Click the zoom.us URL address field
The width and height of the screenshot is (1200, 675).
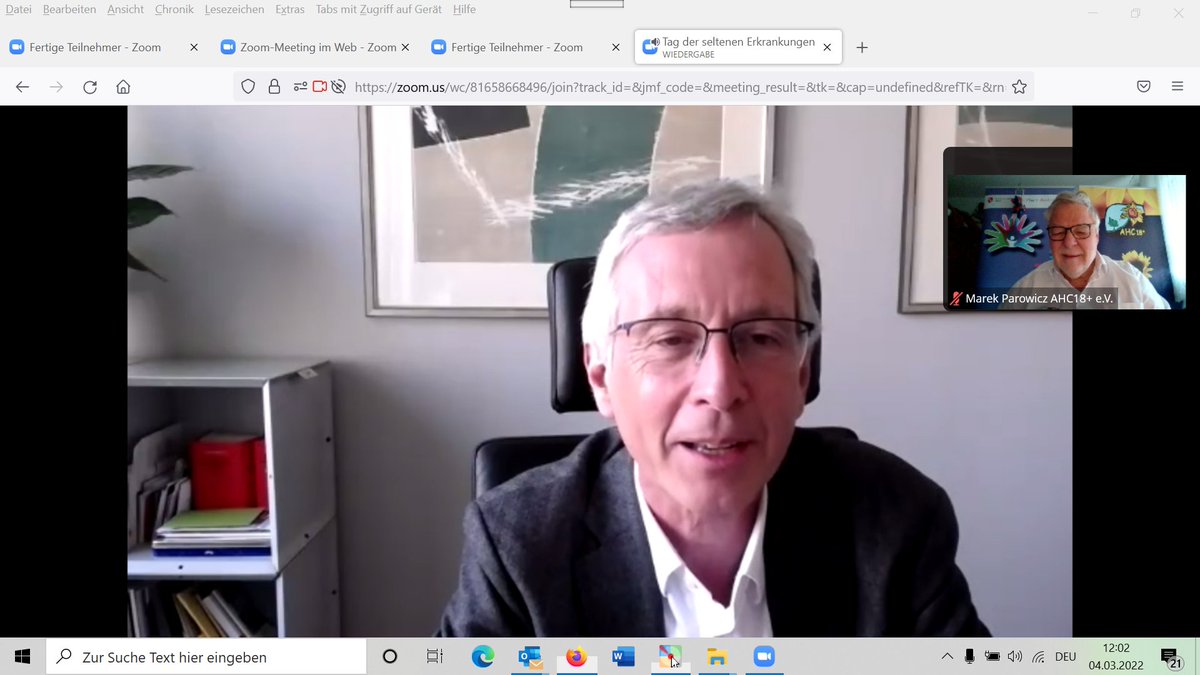point(679,87)
